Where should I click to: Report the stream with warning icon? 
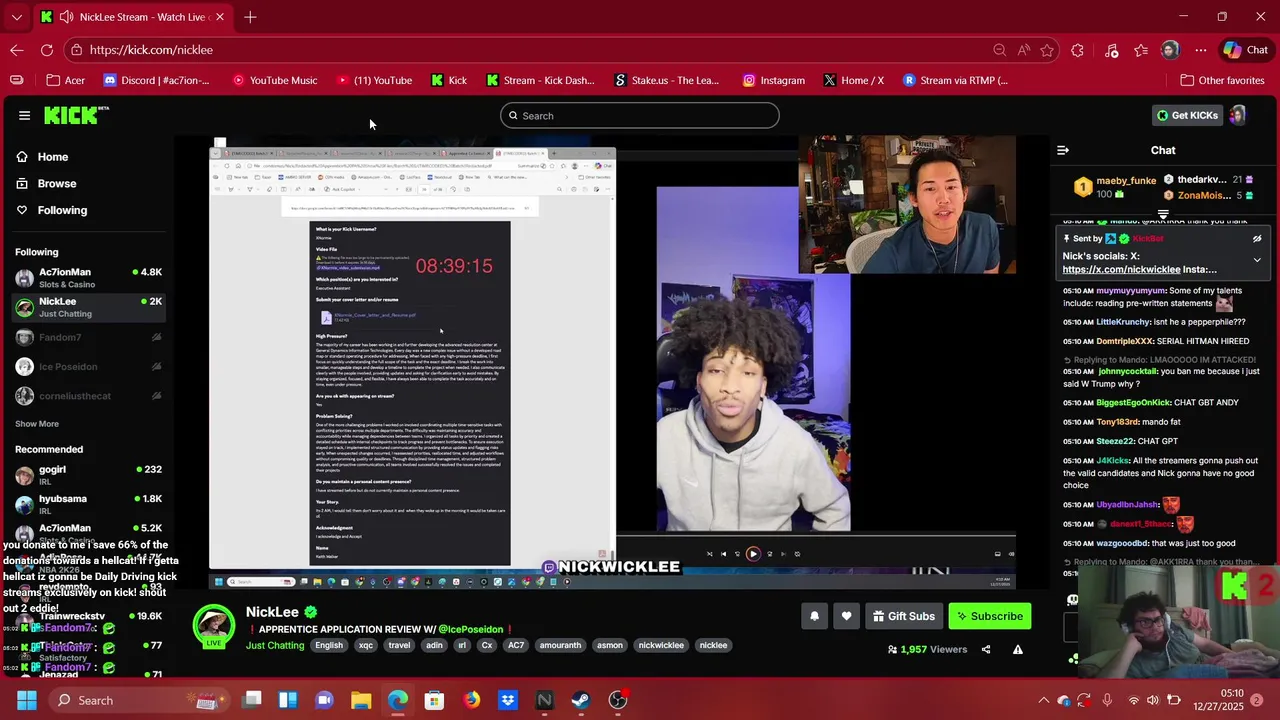pyautogui.click(x=1017, y=649)
